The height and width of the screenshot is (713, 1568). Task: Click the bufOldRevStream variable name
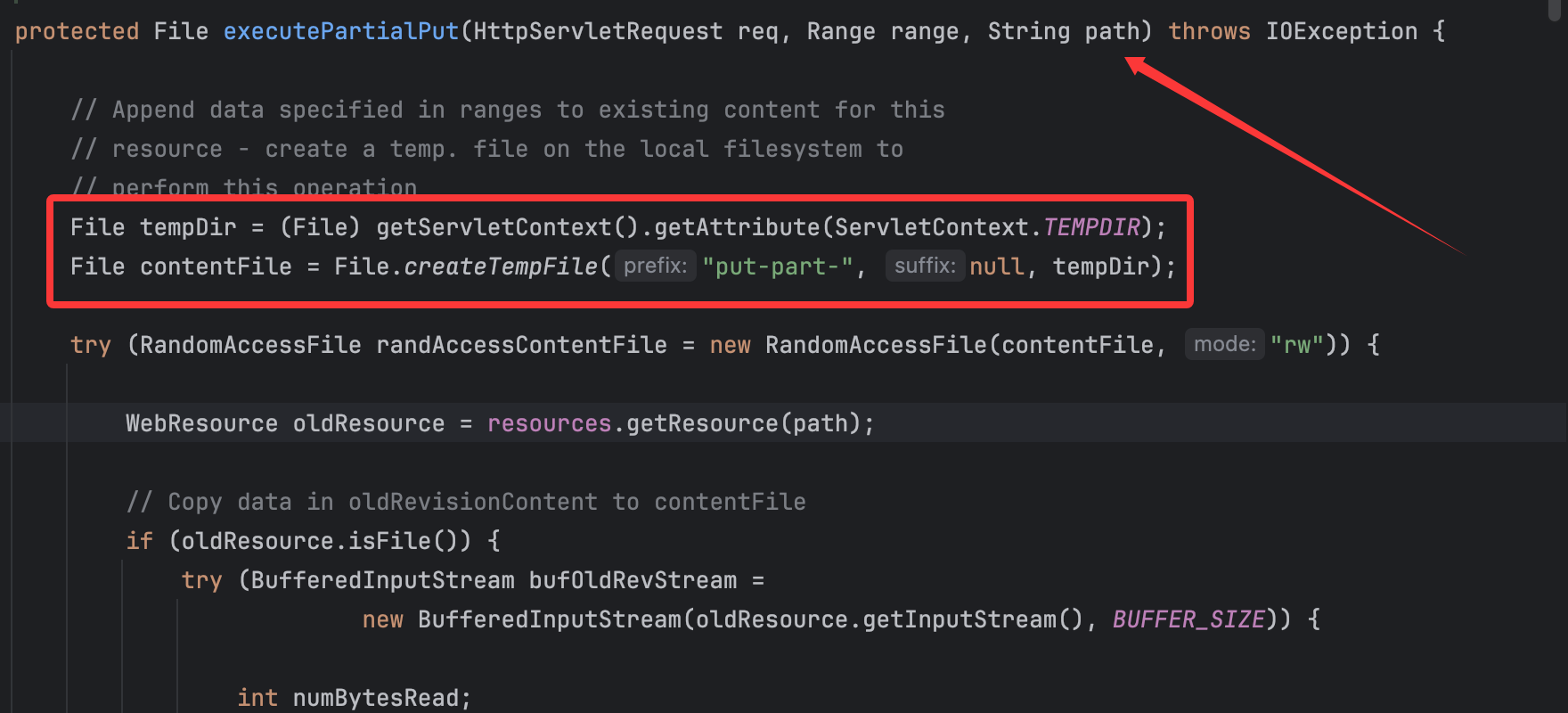[x=633, y=580]
